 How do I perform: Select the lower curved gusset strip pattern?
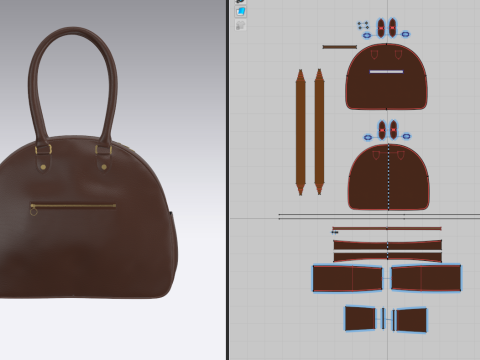388,257
